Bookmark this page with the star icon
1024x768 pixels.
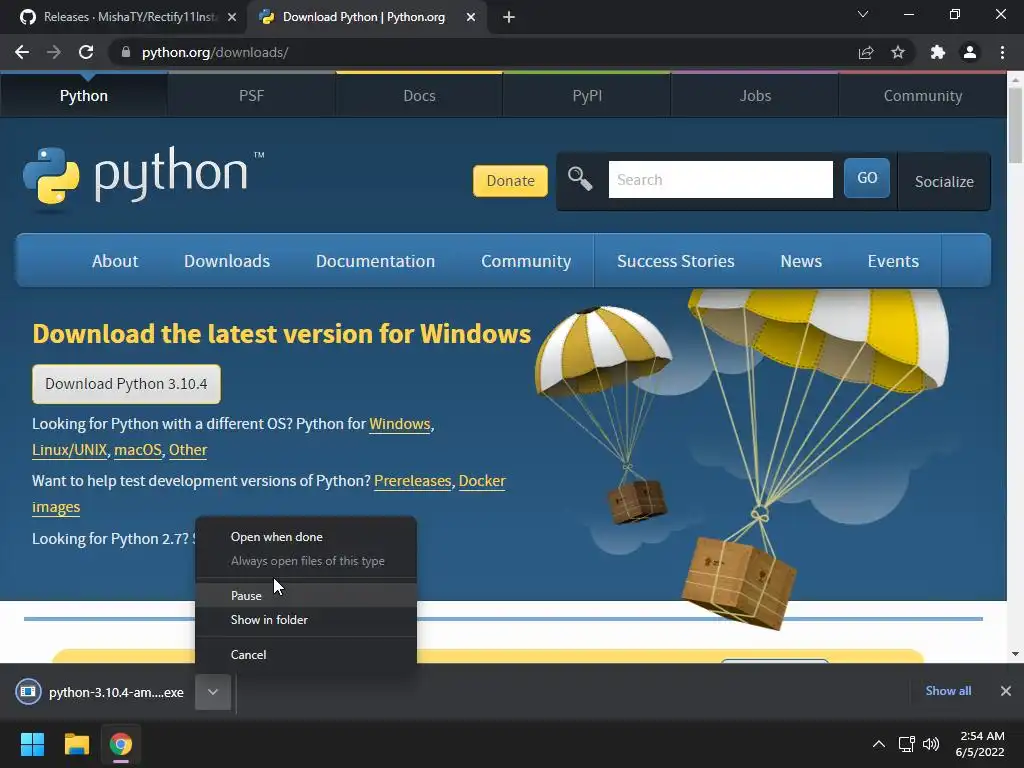pos(898,52)
